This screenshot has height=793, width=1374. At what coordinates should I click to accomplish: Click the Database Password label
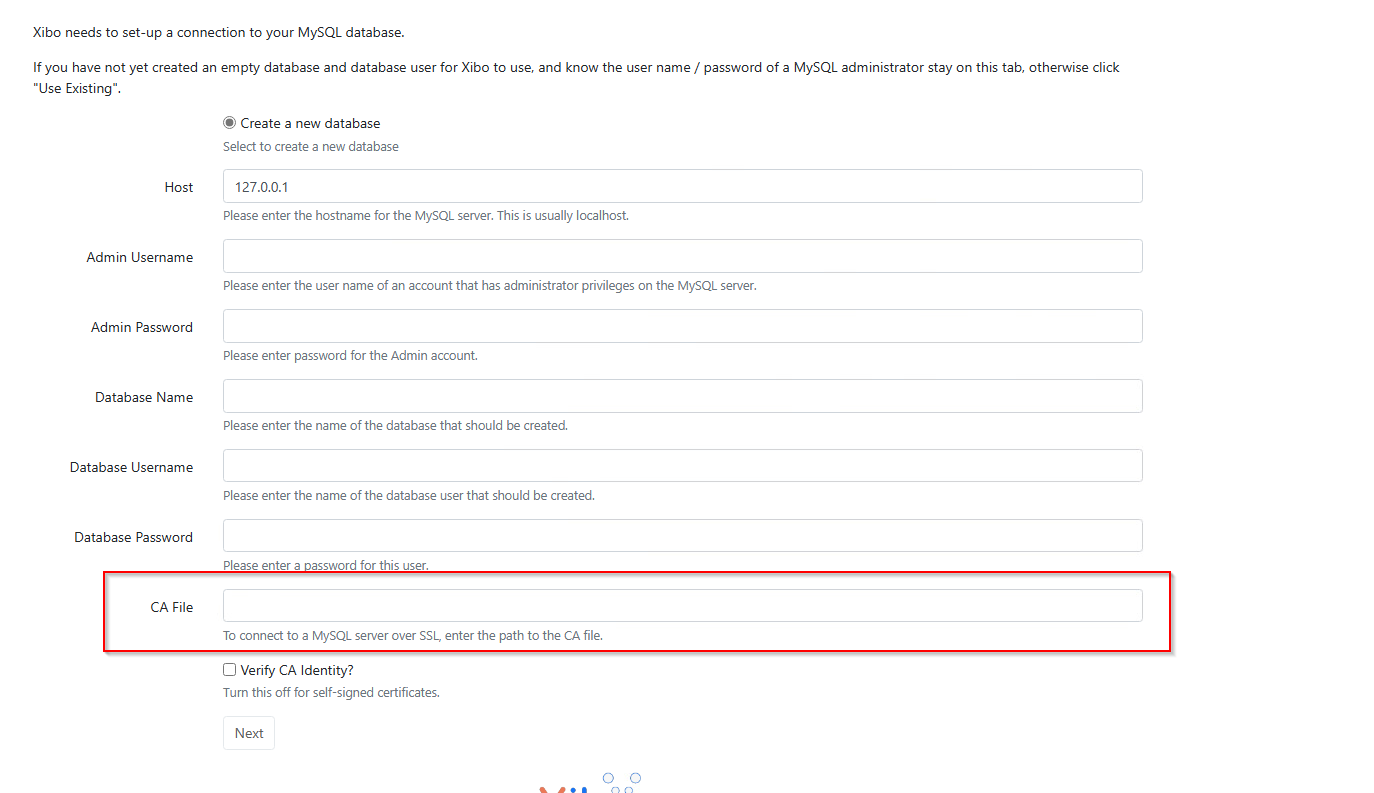[x=133, y=537]
